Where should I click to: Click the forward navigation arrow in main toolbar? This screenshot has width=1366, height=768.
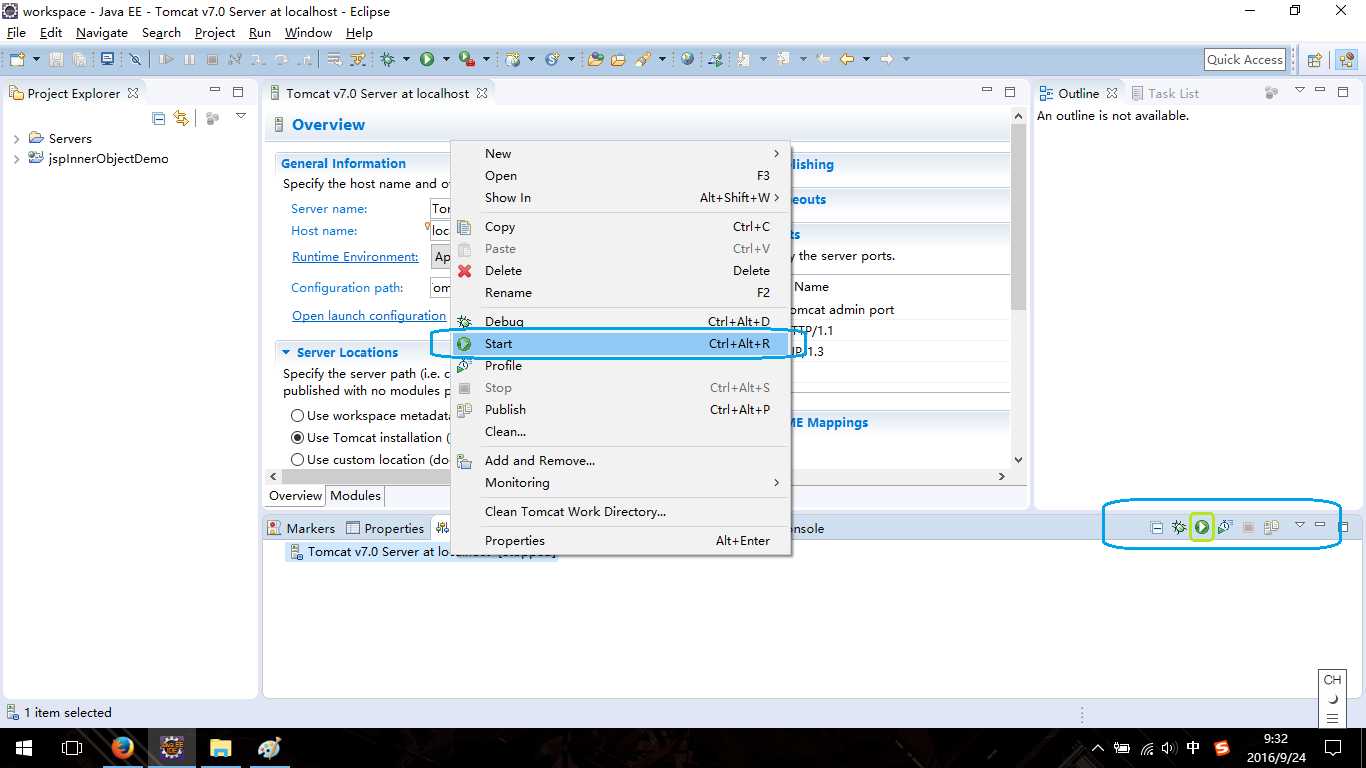coord(886,60)
